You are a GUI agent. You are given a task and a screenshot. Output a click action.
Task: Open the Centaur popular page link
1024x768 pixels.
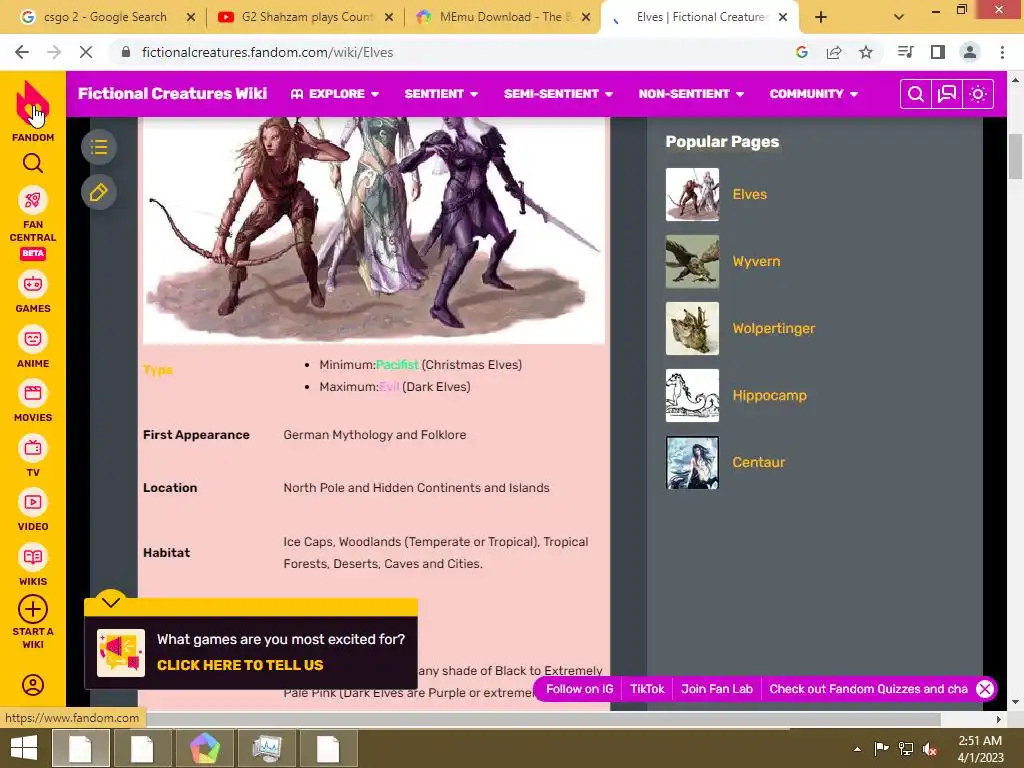[x=758, y=462]
